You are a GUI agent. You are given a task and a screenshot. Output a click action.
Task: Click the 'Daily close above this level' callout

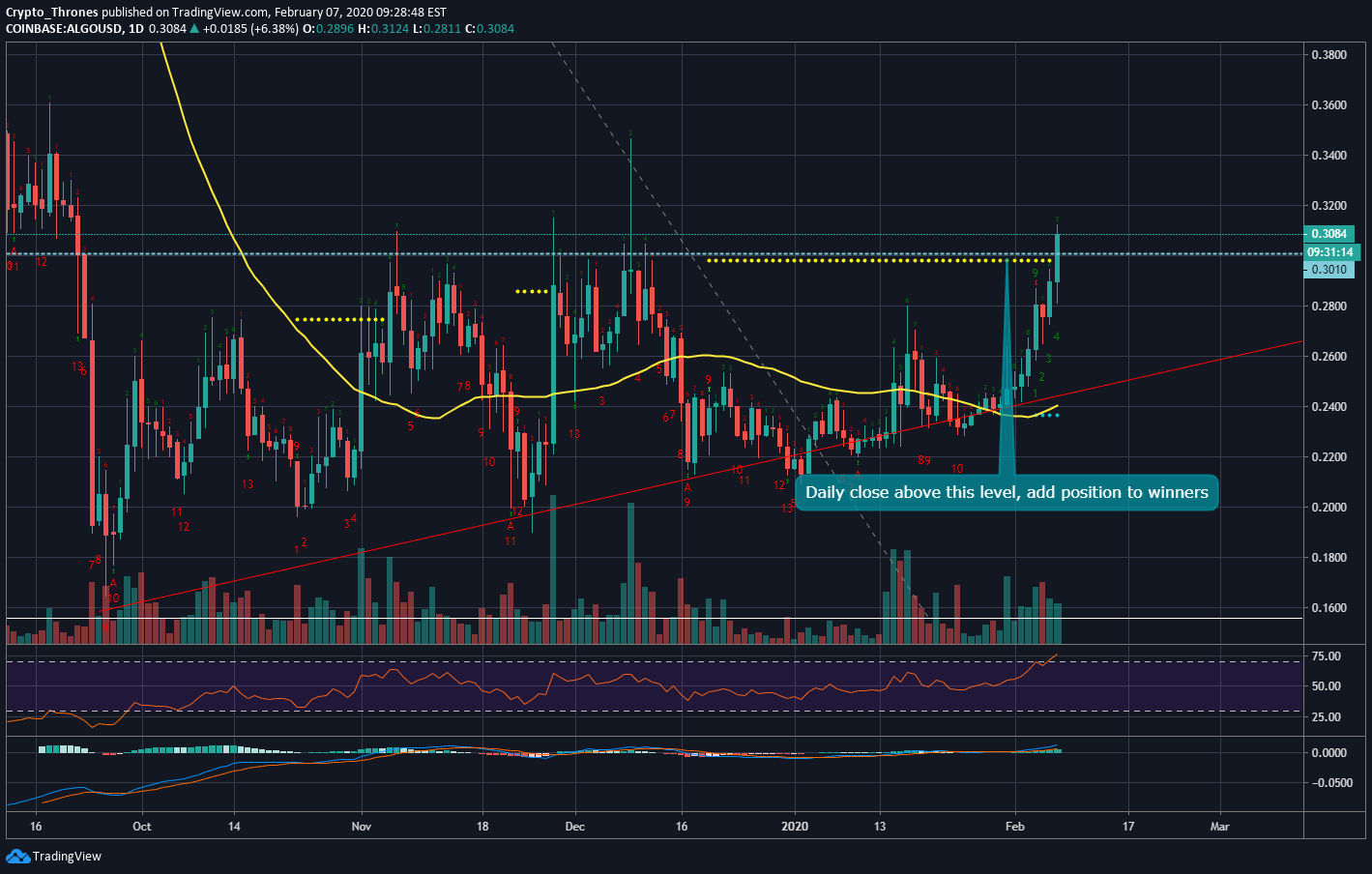1007,492
